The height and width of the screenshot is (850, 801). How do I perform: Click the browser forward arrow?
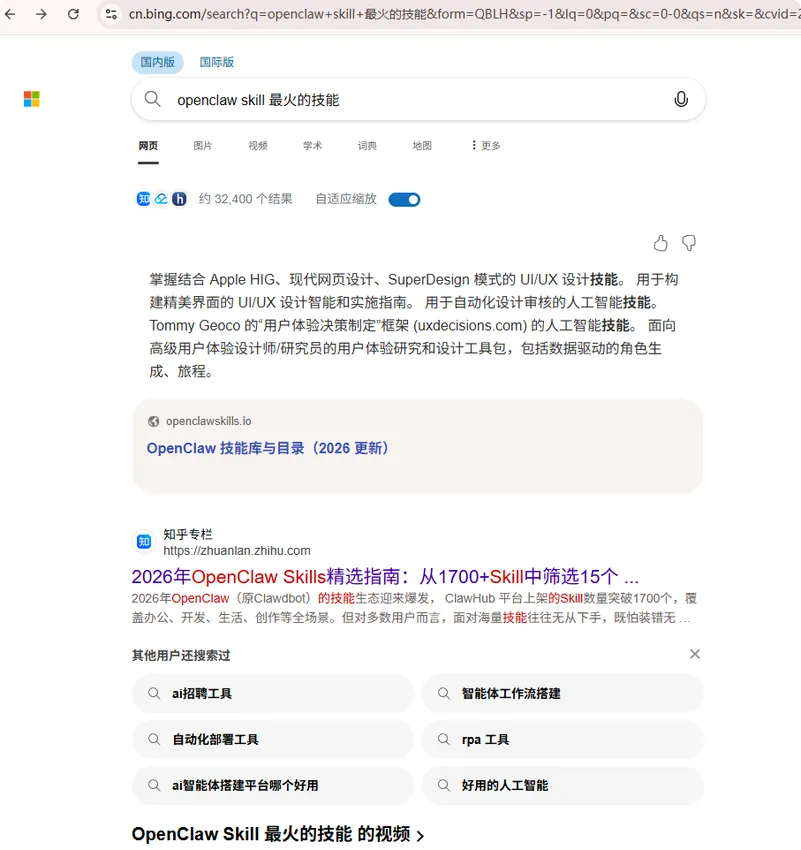coord(41,14)
